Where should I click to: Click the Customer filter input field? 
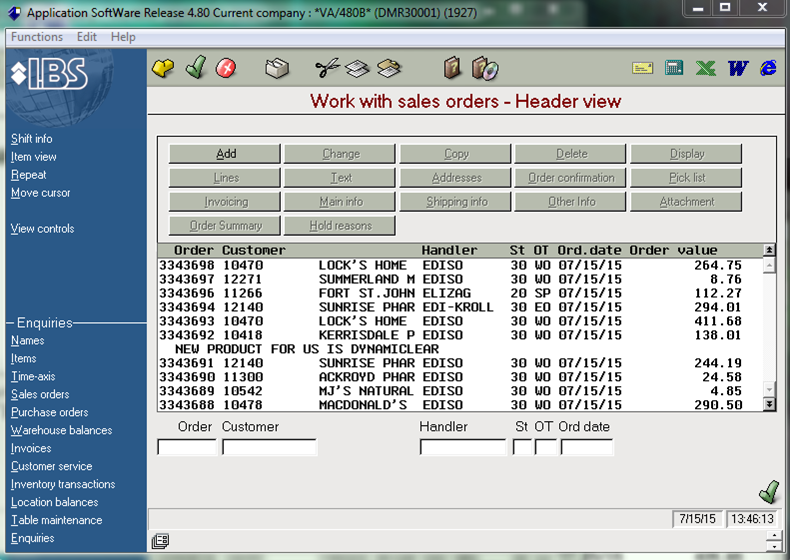[270, 447]
